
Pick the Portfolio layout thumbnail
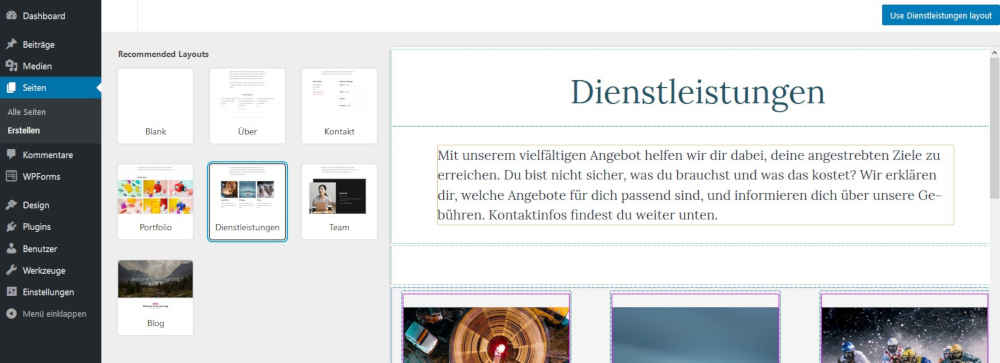point(156,202)
